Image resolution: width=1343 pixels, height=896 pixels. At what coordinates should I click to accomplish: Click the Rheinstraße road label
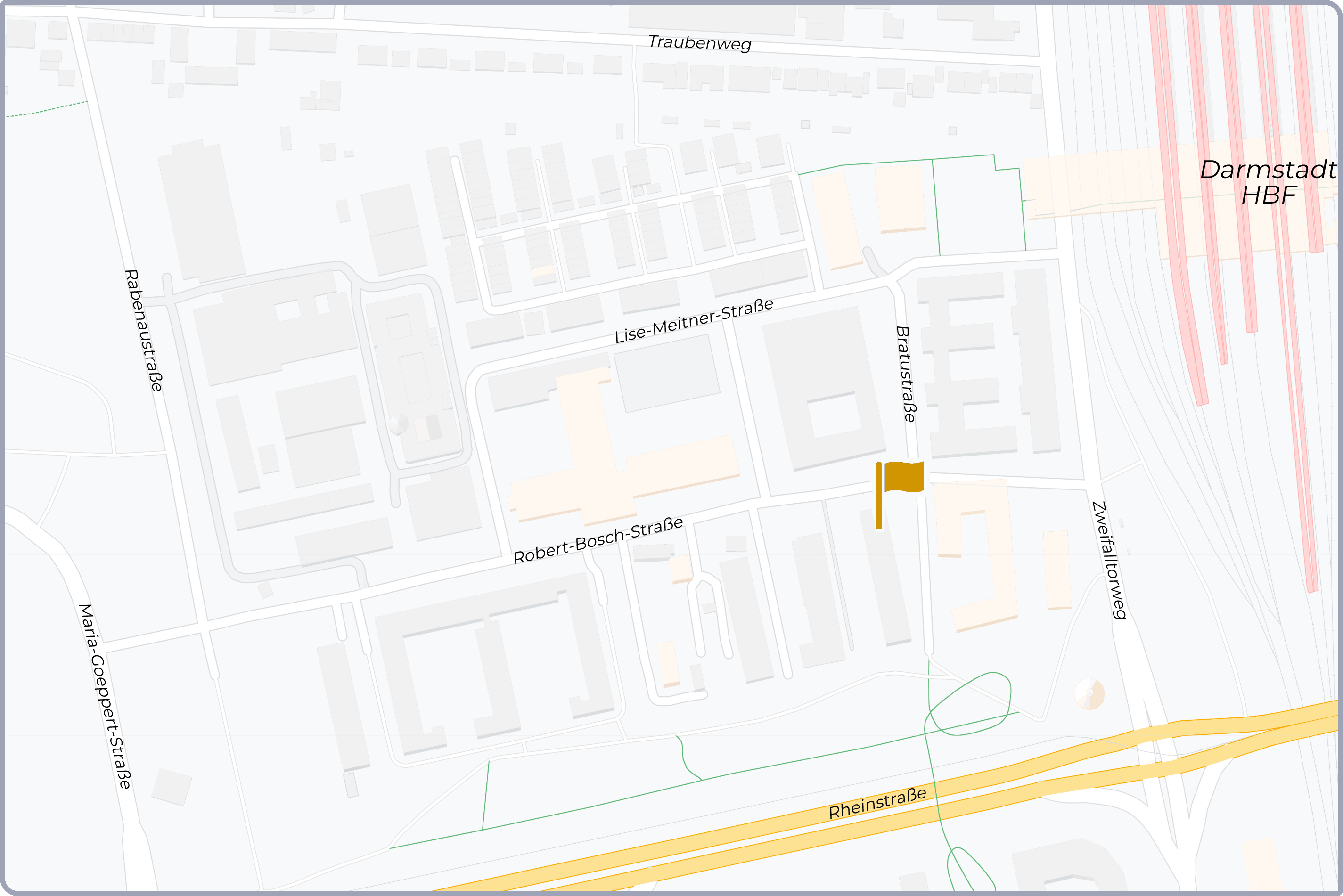877,803
